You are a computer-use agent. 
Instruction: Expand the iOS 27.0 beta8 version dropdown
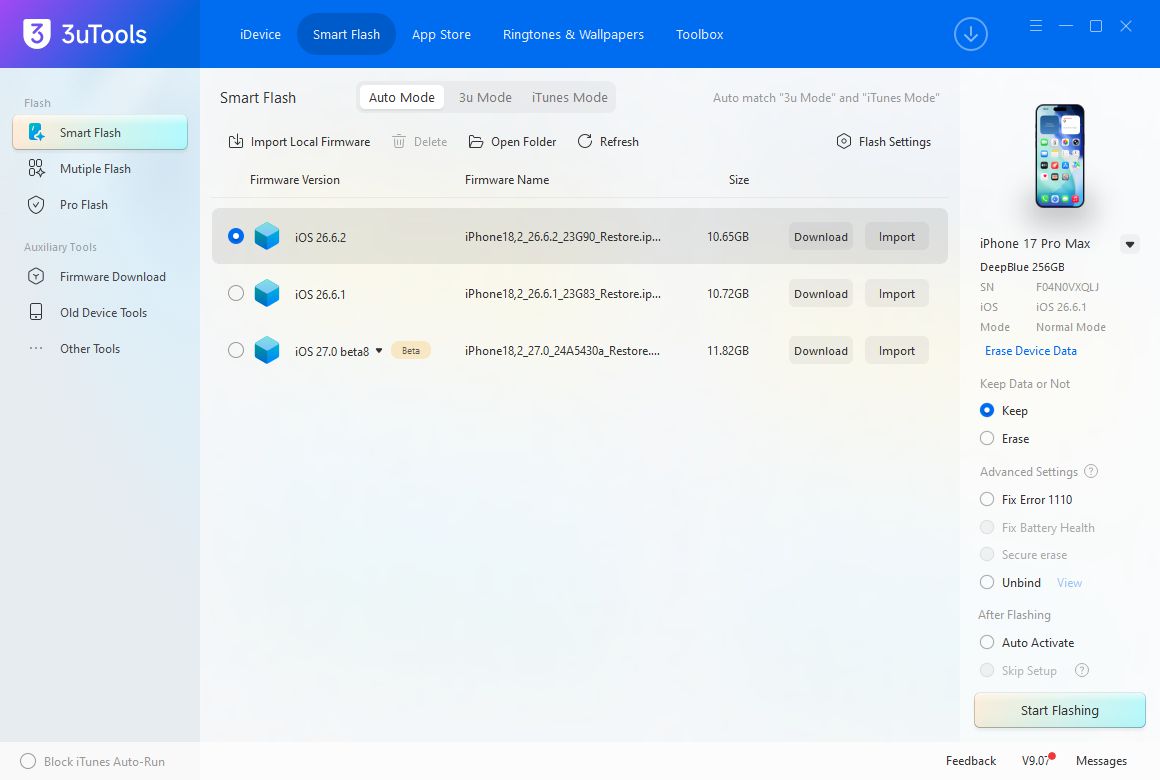379,351
